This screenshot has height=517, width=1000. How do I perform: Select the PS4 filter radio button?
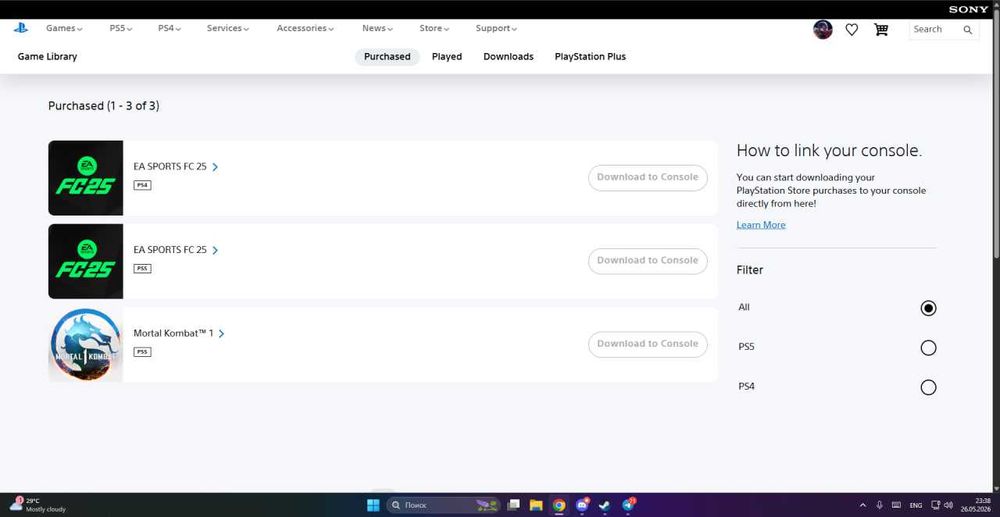pyautogui.click(x=929, y=387)
